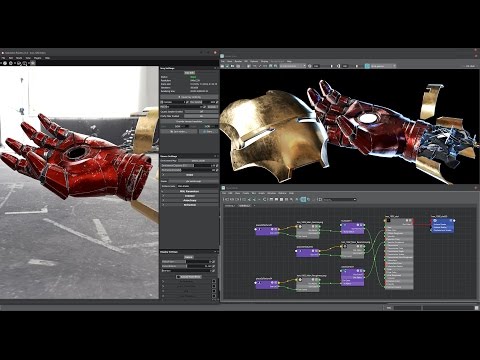Click teal square icon in Render View toolbar

point(367,66)
